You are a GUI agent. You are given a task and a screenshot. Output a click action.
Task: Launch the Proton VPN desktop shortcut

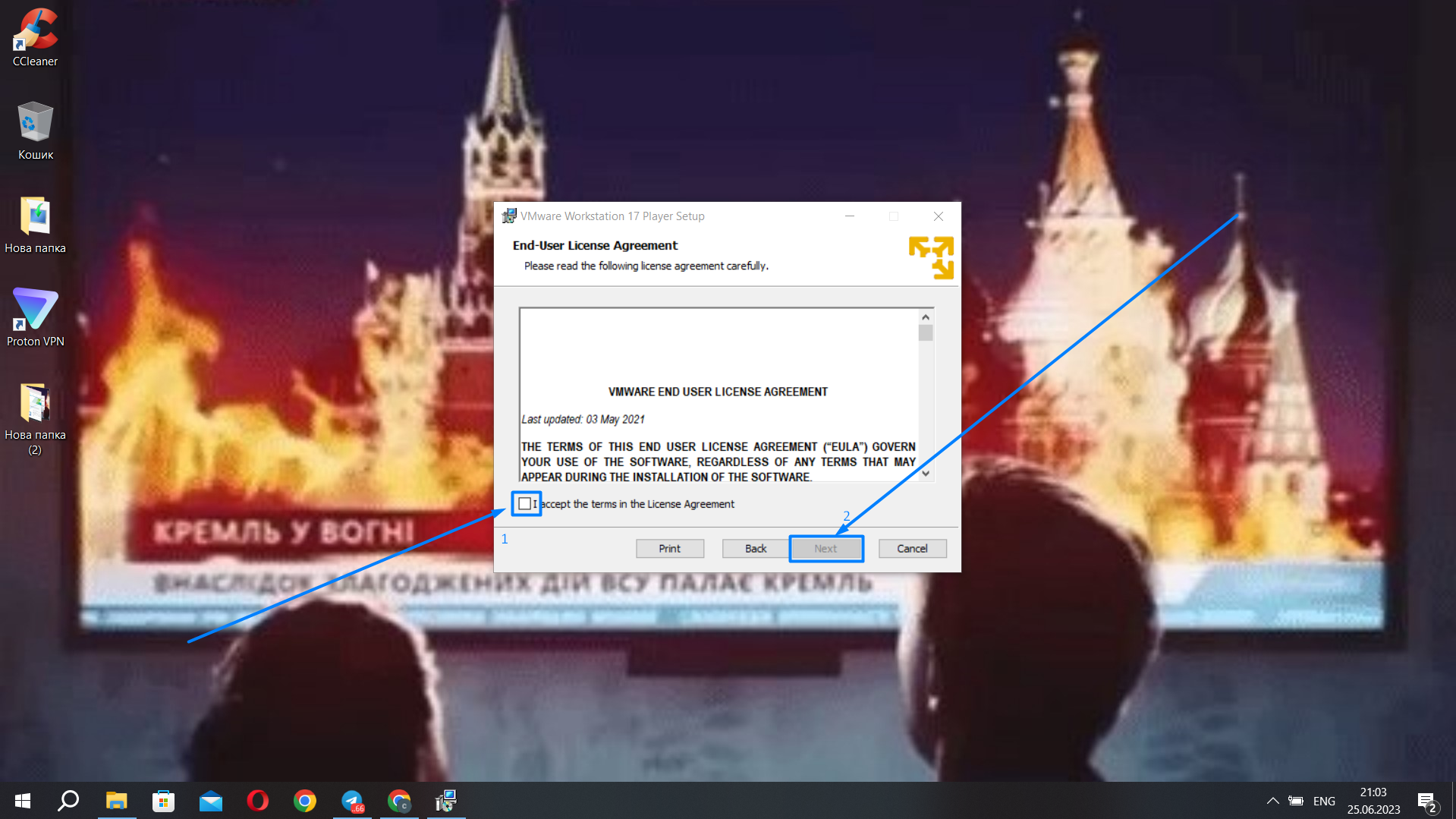click(x=35, y=317)
